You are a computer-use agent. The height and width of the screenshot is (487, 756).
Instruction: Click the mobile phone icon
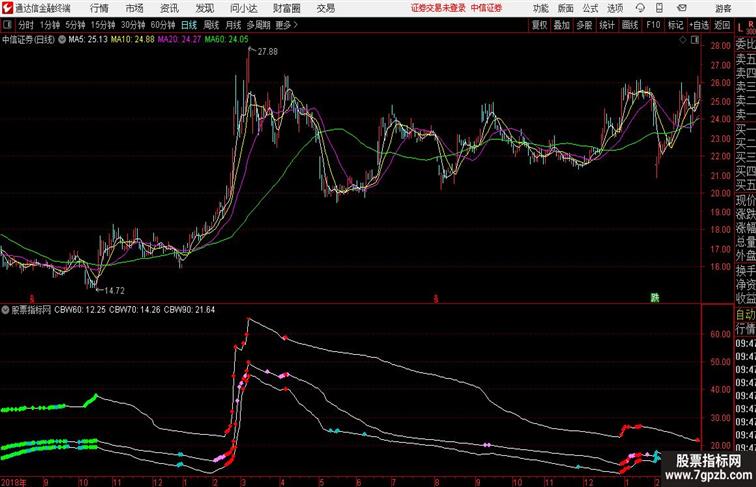[659, 8]
